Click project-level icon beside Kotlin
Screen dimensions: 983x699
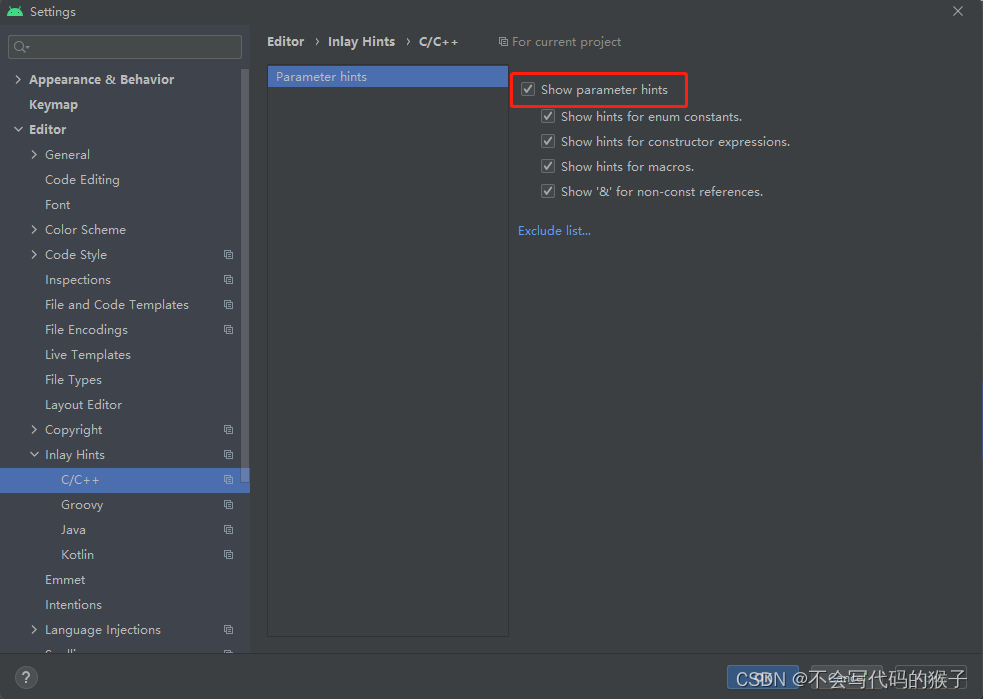pyautogui.click(x=228, y=555)
